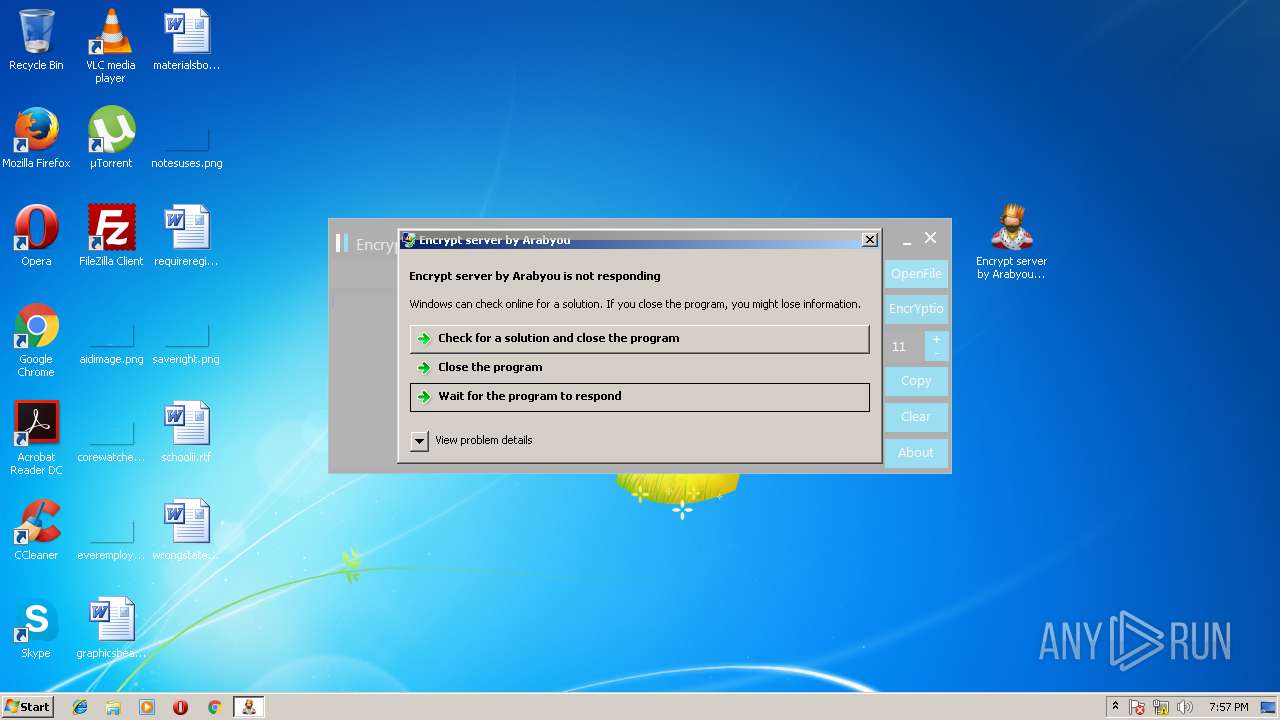Image resolution: width=1280 pixels, height=720 pixels.
Task: Click the EncrYptio button
Action: click(916, 309)
